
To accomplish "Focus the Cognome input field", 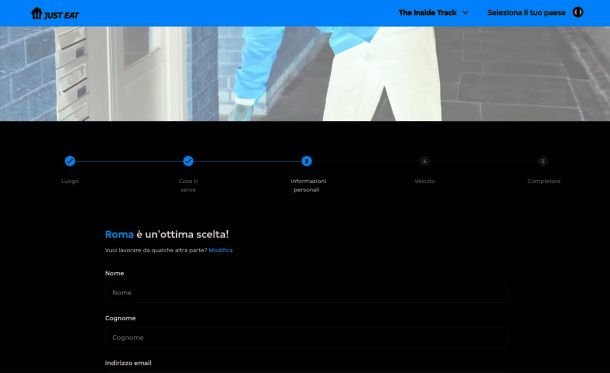I will point(306,338).
